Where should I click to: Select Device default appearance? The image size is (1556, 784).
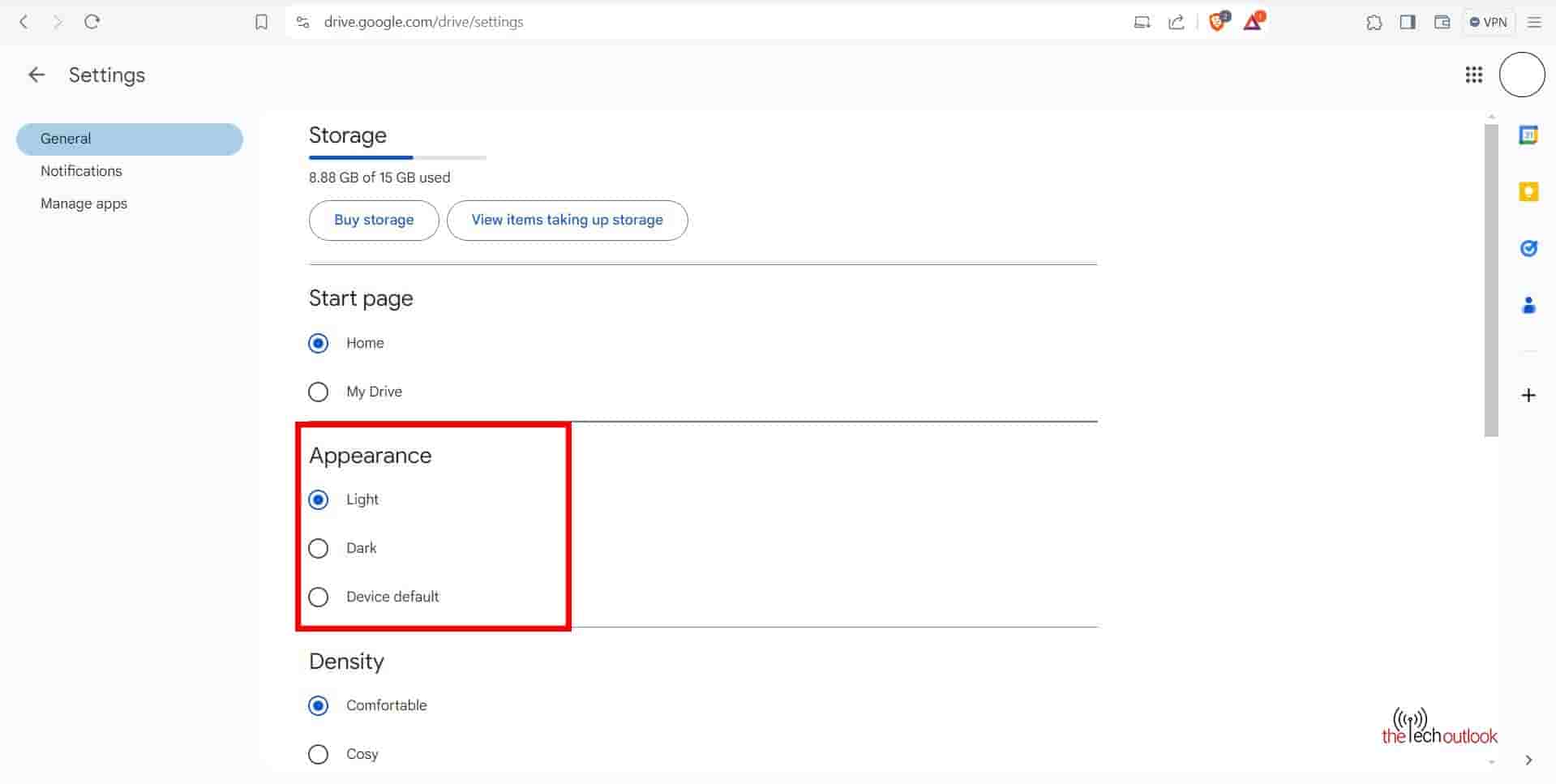(x=319, y=597)
